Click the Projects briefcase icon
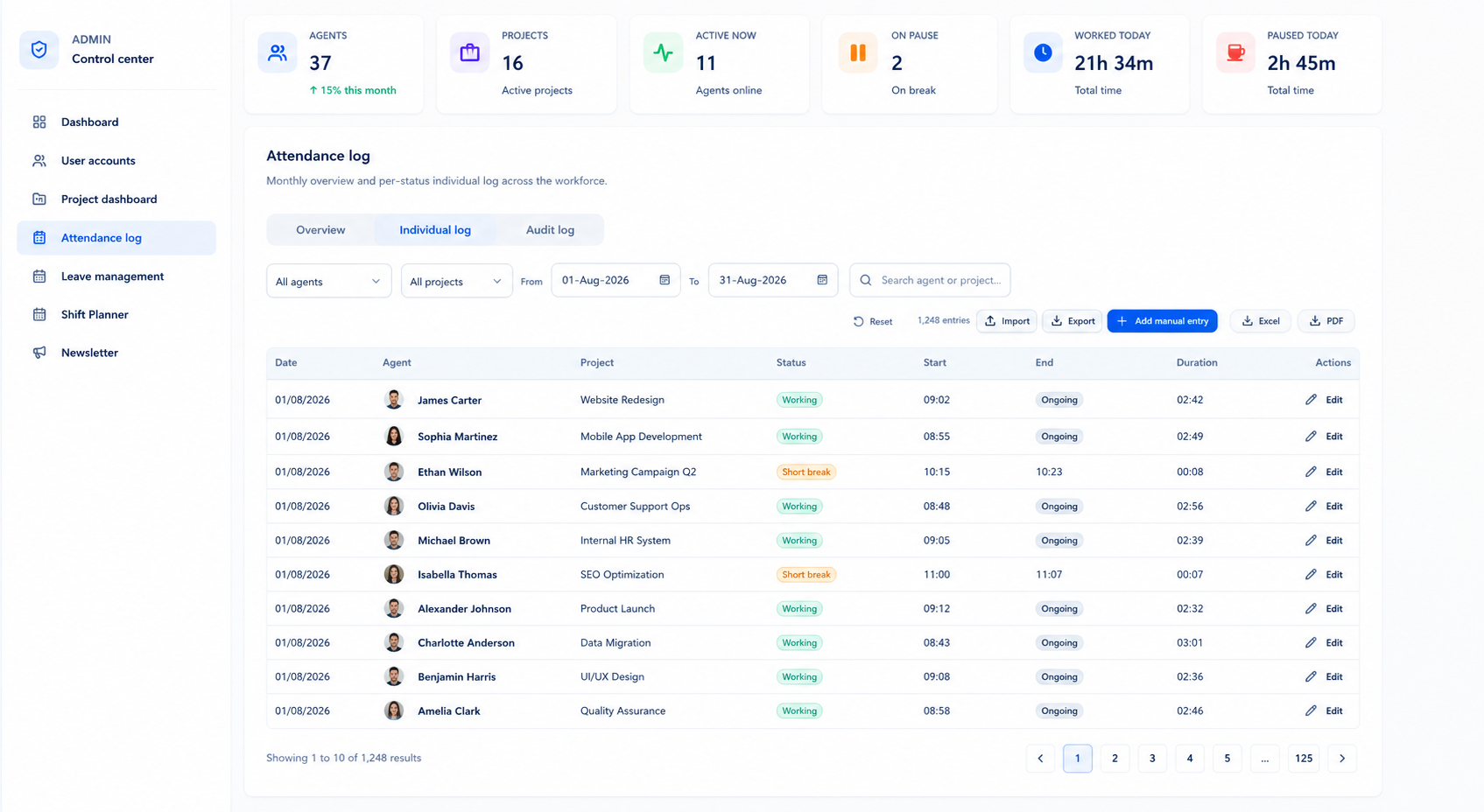The width and height of the screenshot is (1484, 812). (x=470, y=52)
